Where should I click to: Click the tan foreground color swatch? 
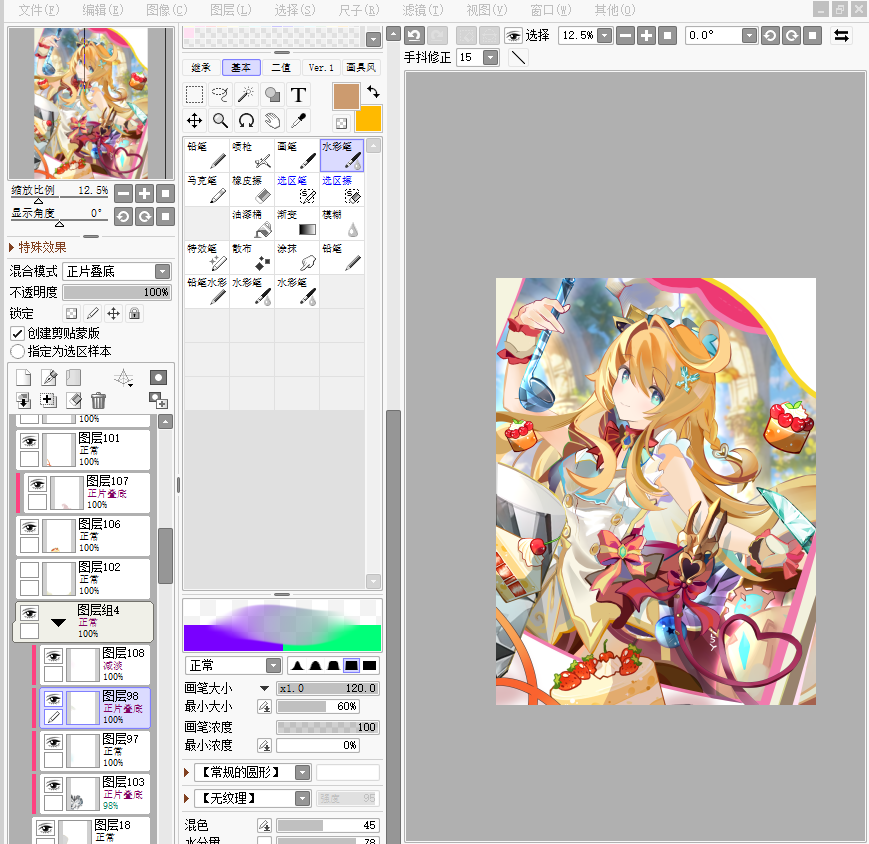346,96
